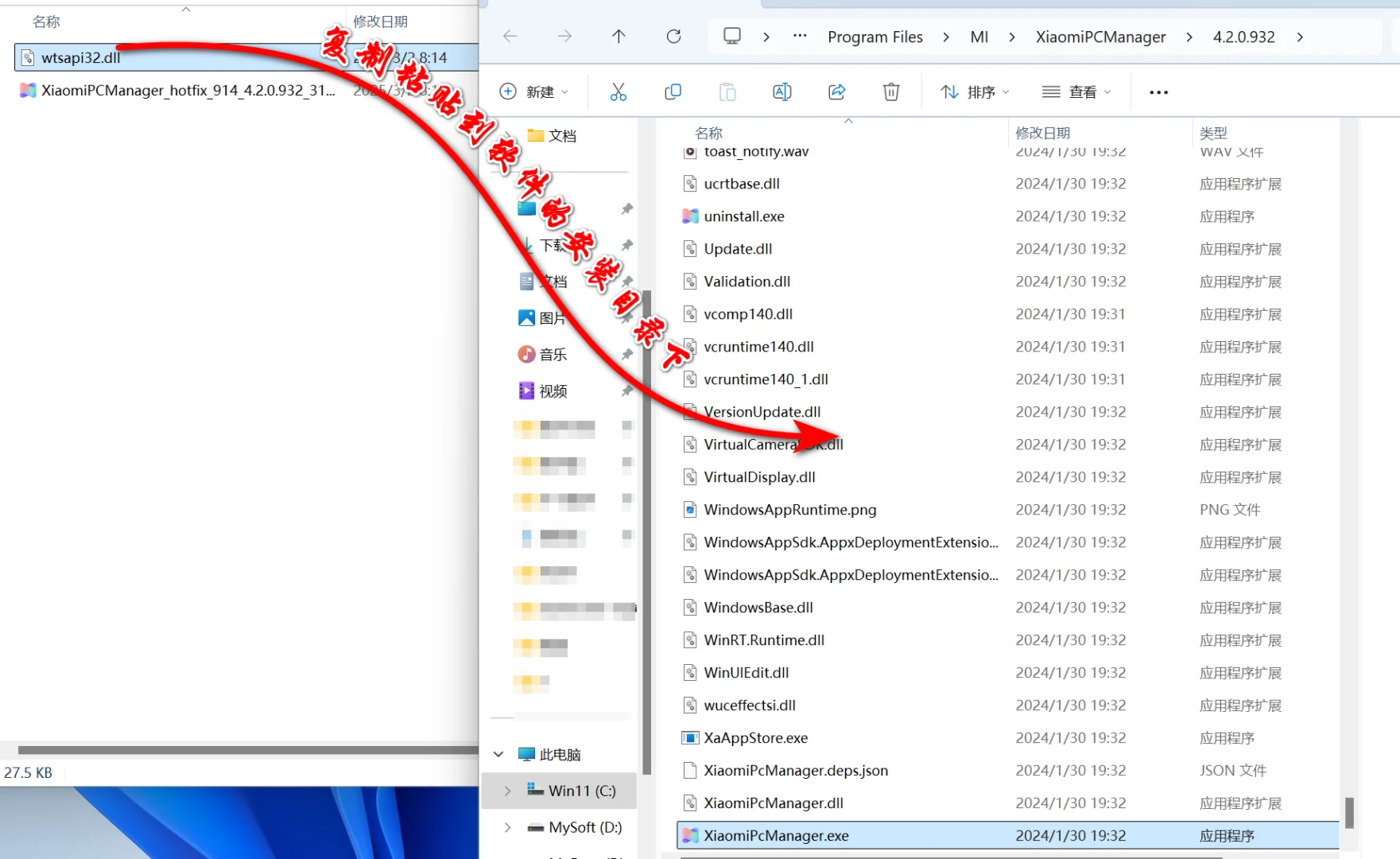Viewport: 1400px width, 859px height.
Task: Cut the selected file with scissors icon
Action: pyautogui.click(x=619, y=92)
